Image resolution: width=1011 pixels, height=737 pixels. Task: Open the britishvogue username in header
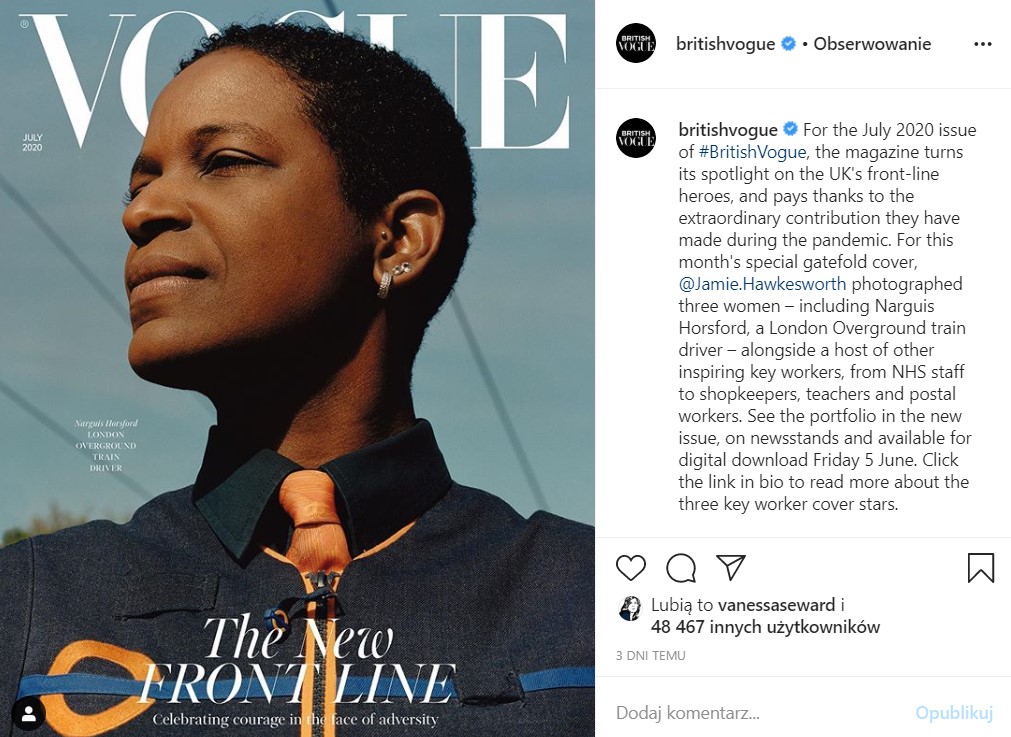pos(725,44)
